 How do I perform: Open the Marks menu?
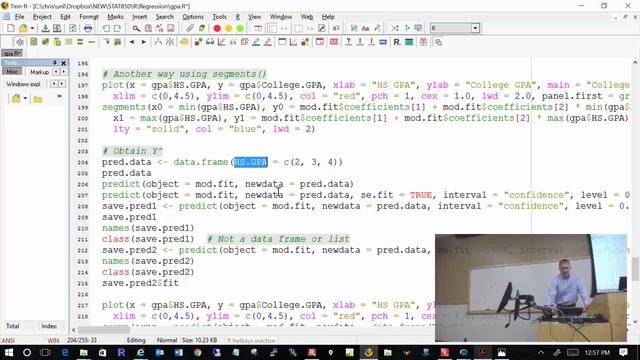(116, 17)
